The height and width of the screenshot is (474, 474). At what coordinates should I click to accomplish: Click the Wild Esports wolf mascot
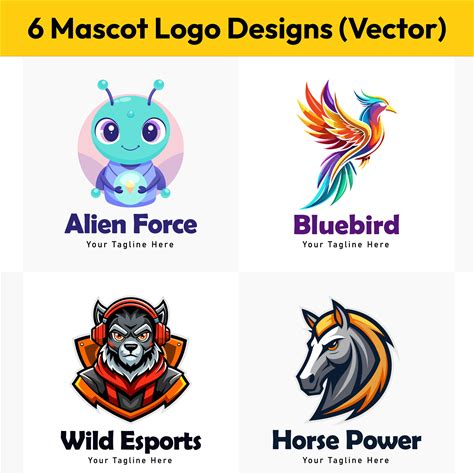point(130,359)
